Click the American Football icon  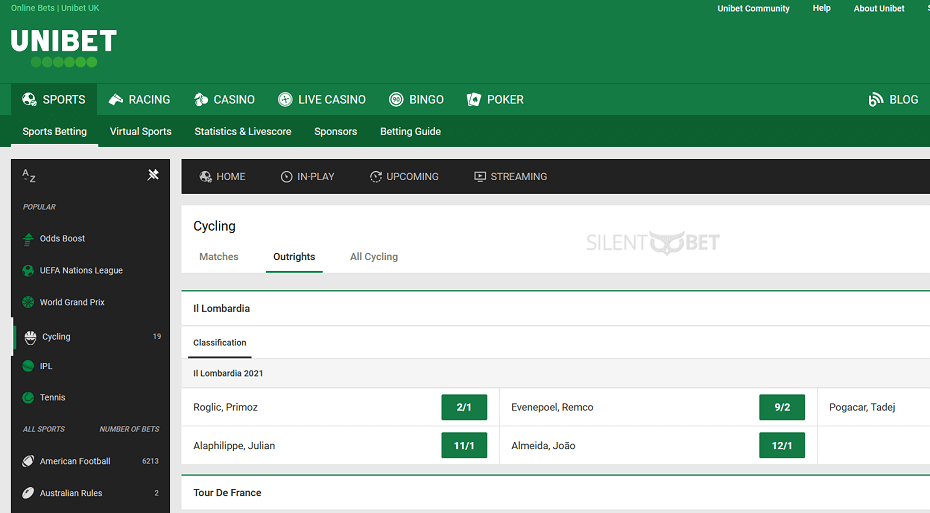tap(28, 461)
